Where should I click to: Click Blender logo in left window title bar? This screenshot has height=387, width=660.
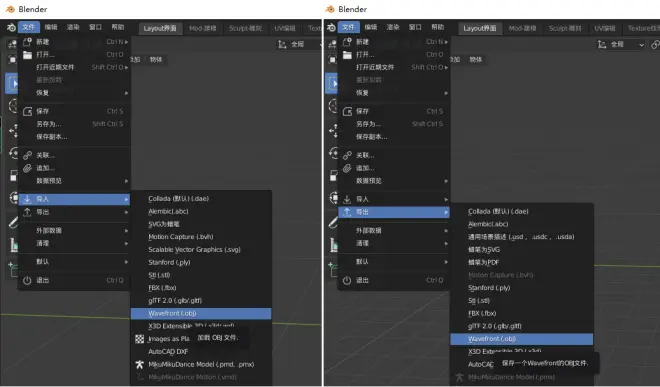[10, 9]
